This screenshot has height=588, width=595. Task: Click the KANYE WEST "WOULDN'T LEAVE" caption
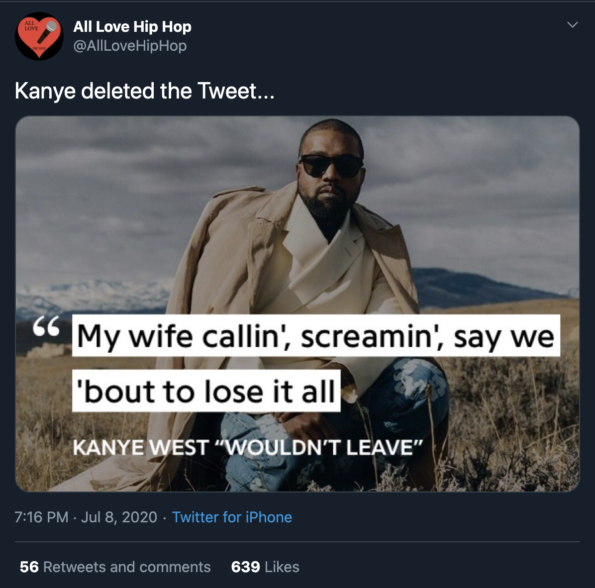(247, 447)
